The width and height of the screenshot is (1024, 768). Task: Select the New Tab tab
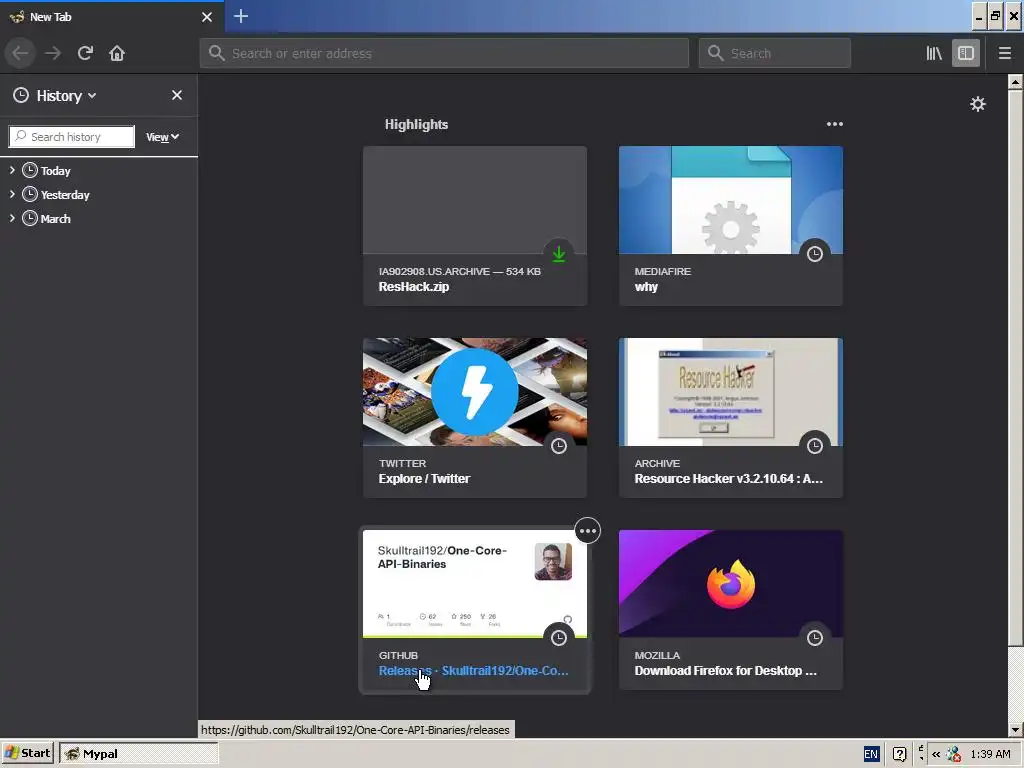tap(112, 17)
